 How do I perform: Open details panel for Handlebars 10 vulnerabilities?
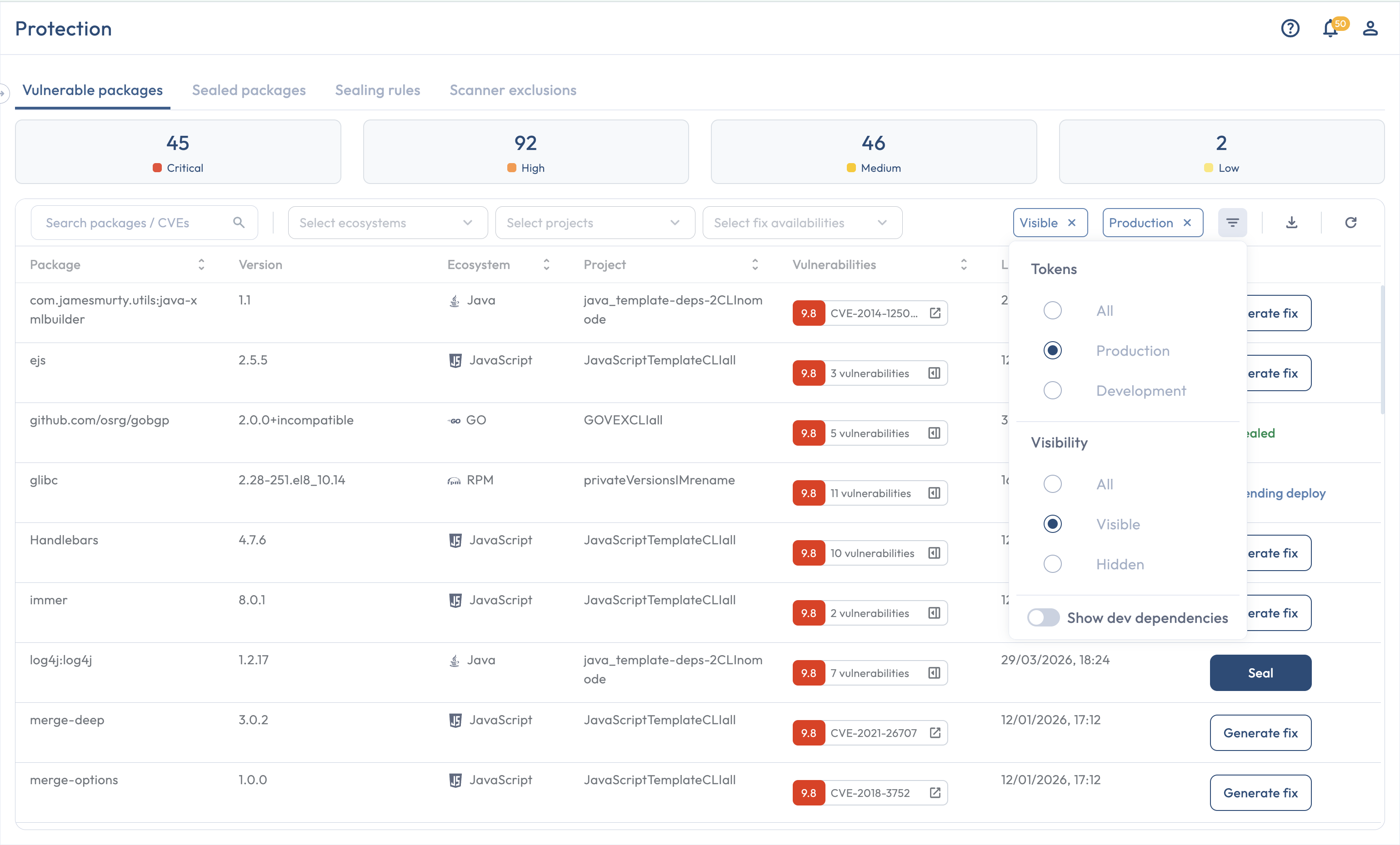934,553
